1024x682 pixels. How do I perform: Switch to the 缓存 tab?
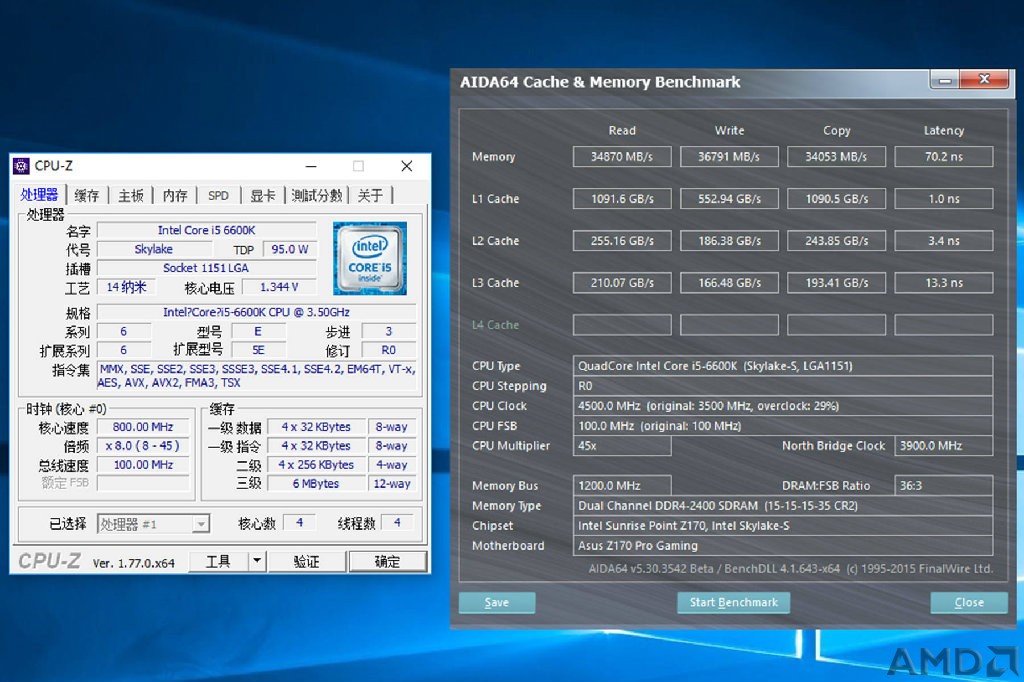point(87,195)
